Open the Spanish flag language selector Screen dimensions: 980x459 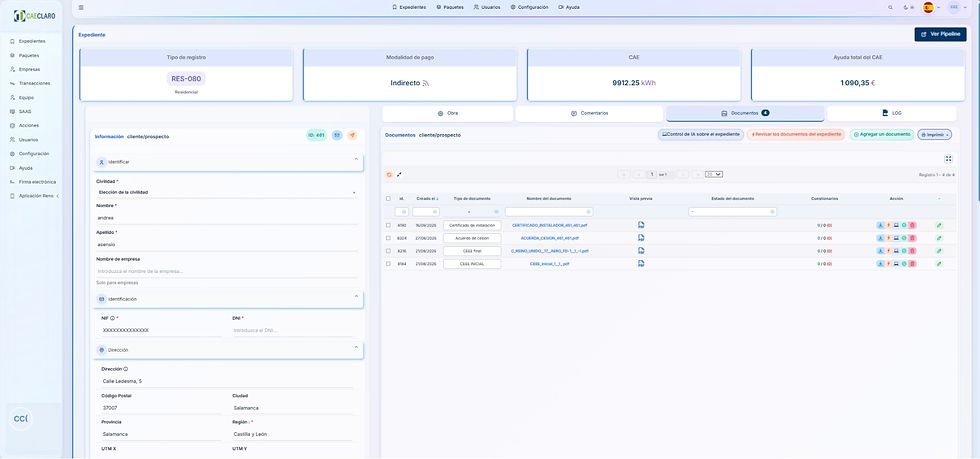pos(931,8)
